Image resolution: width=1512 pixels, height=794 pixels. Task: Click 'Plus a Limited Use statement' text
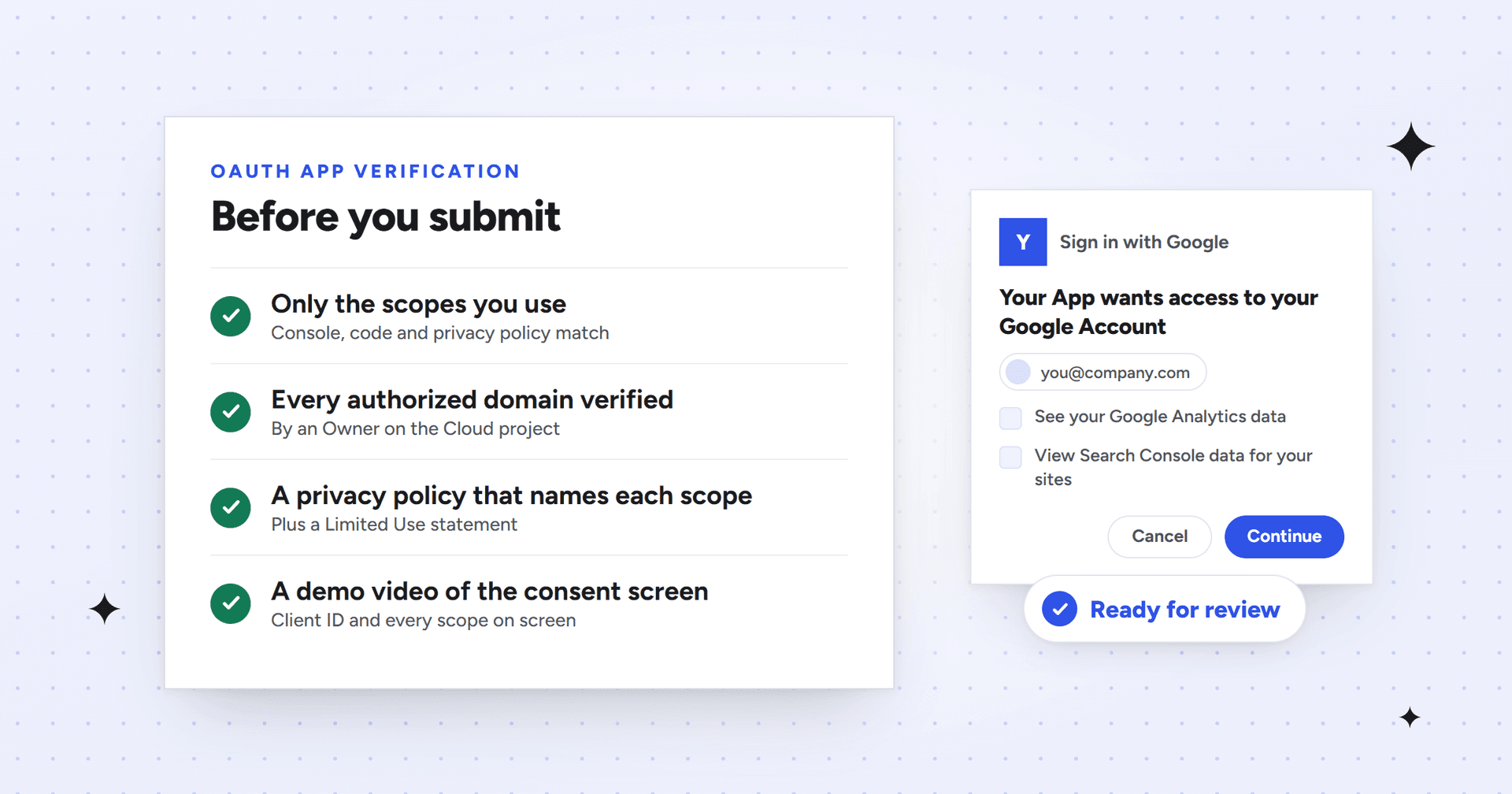click(394, 525)
